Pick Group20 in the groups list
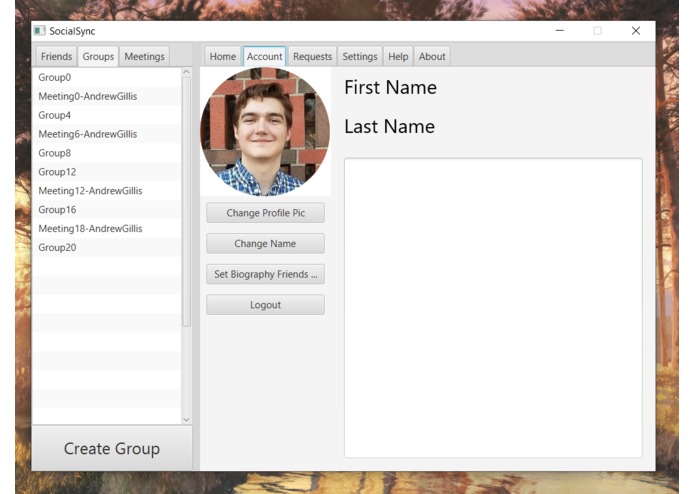 tap(106, 247)
